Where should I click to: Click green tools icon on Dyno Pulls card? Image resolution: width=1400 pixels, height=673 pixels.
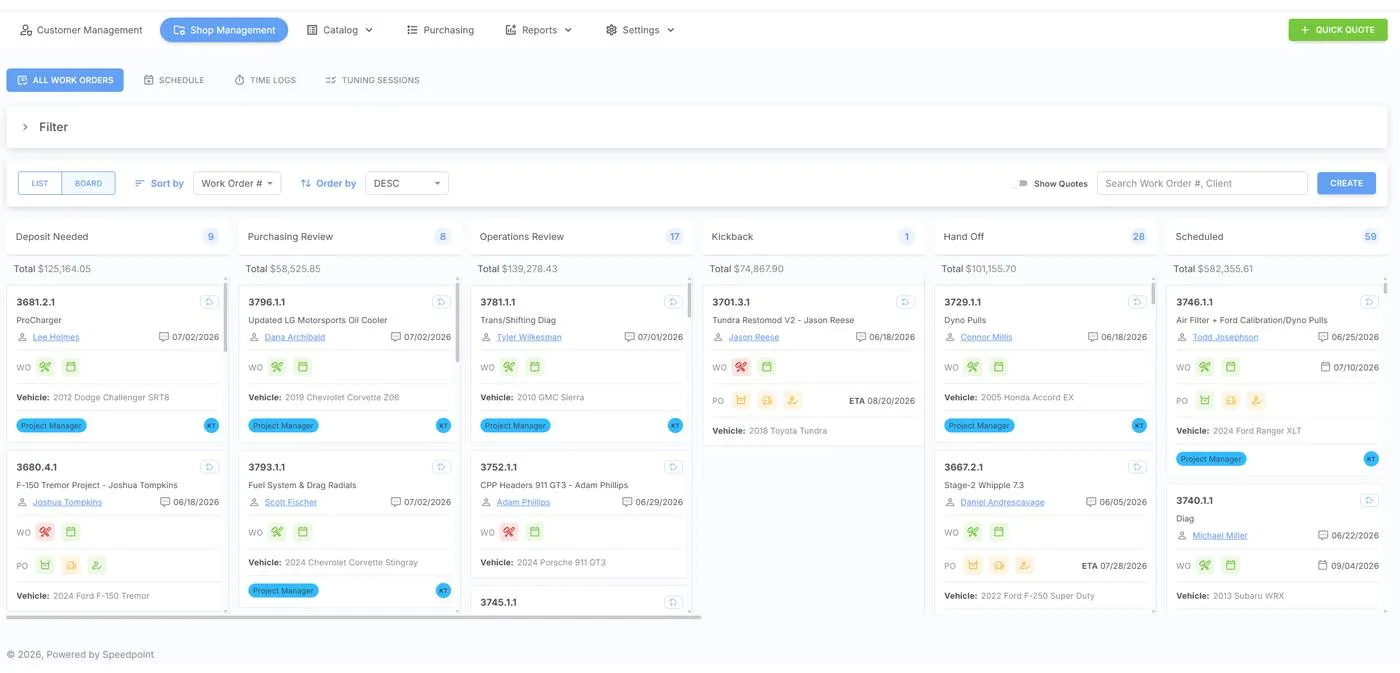973,367
